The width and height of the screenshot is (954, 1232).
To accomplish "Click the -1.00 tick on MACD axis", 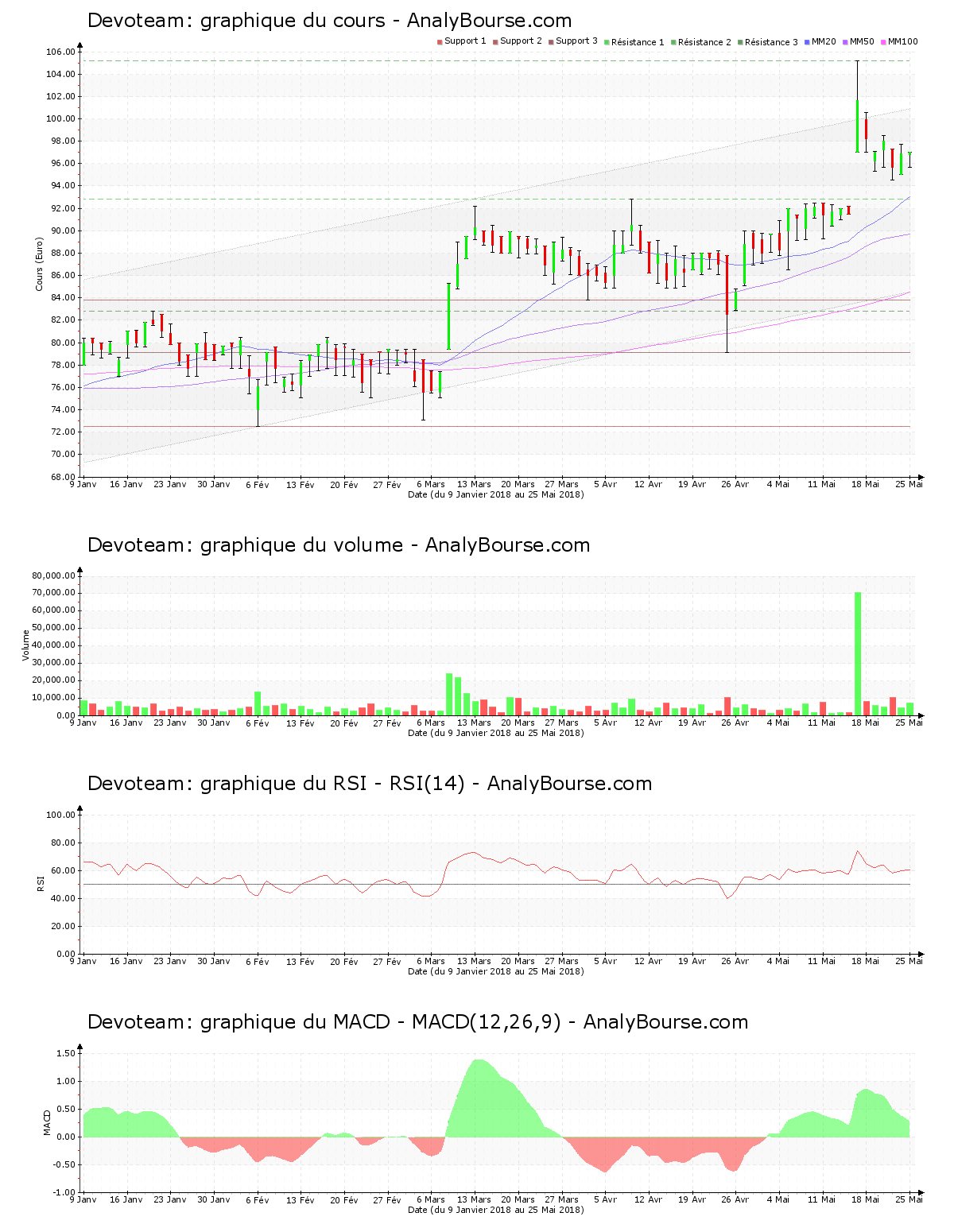I will click(x=64, y=1192).
